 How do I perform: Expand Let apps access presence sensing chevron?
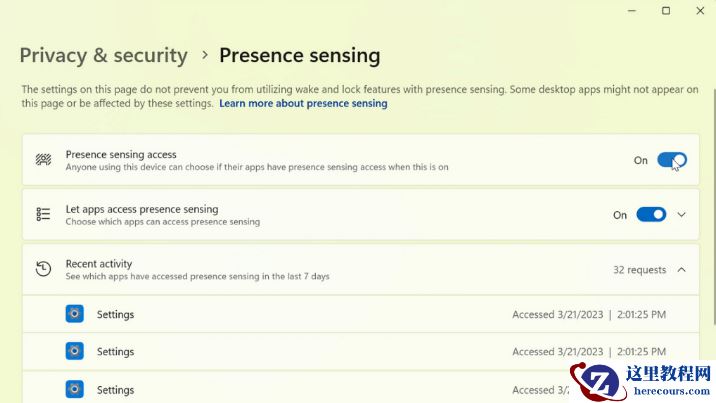pos(682,214)
